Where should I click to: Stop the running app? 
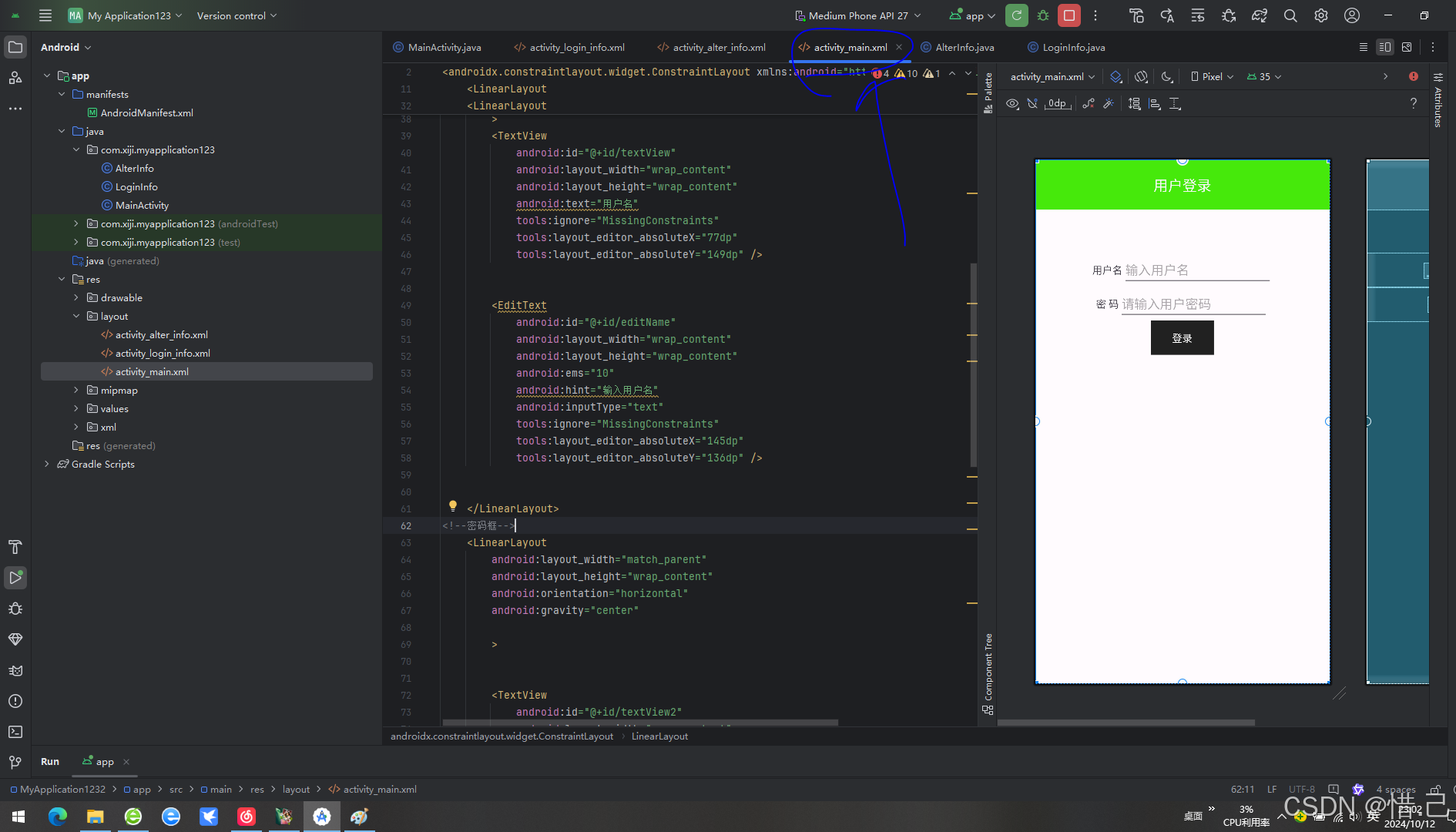pyautogui.click(x=1069, y=15)
